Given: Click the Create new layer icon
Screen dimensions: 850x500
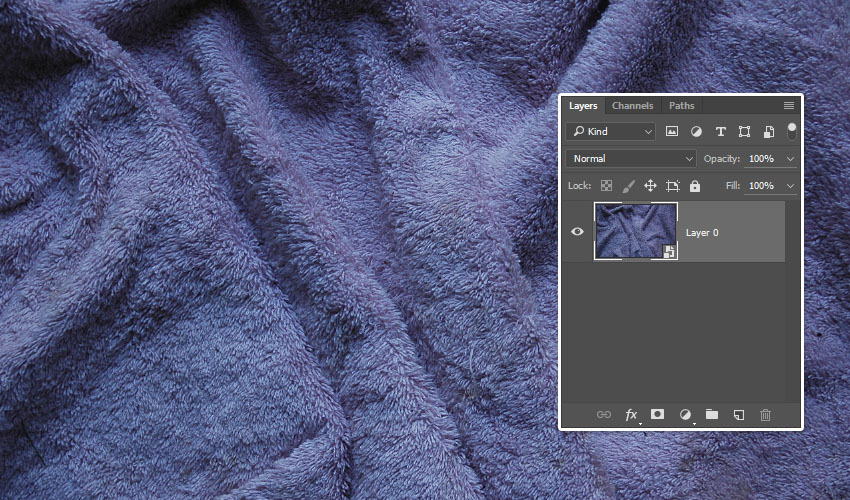Looking at the screenshot, I should (x=739, y=414).
